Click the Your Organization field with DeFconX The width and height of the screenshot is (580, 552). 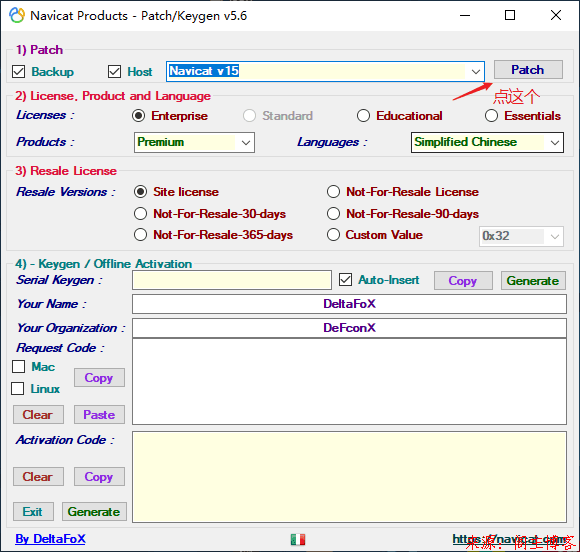(349, 328)
